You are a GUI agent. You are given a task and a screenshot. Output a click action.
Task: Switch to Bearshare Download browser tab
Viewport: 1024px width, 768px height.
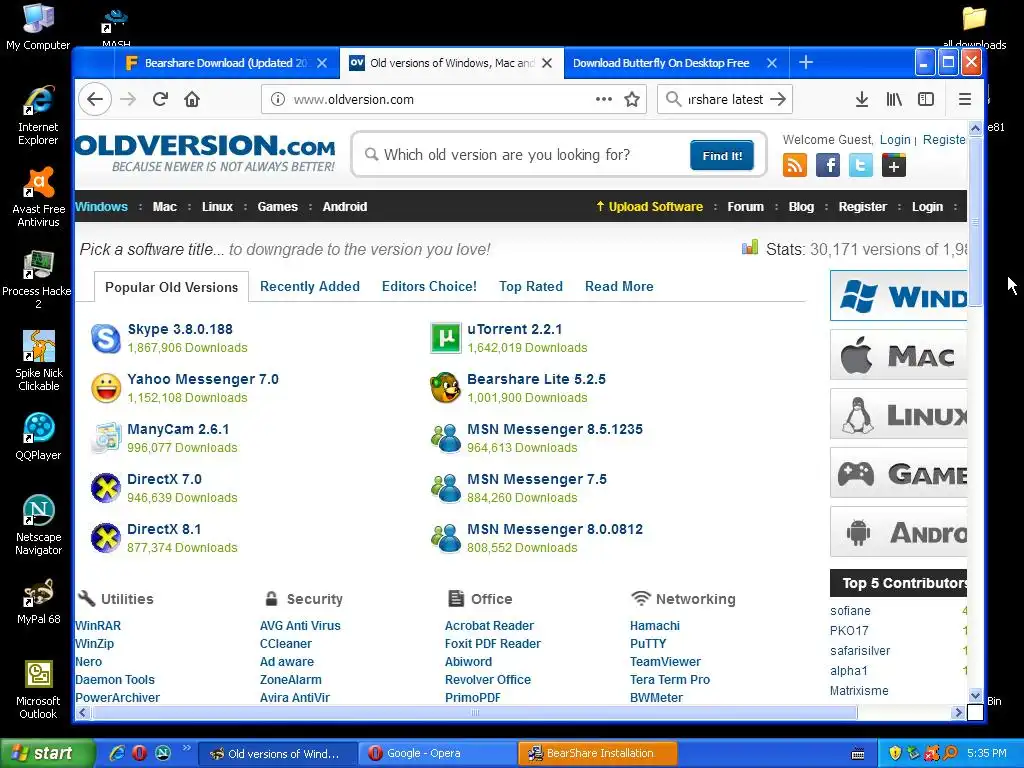click(225, 63)
